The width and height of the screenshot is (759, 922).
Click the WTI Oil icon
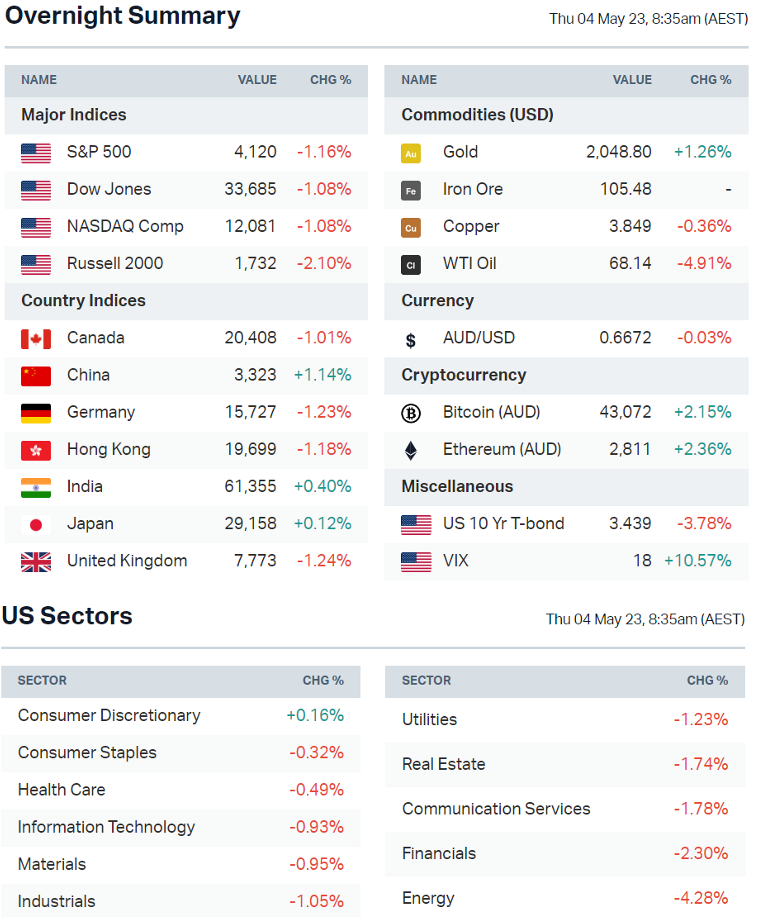coord(410,264)
